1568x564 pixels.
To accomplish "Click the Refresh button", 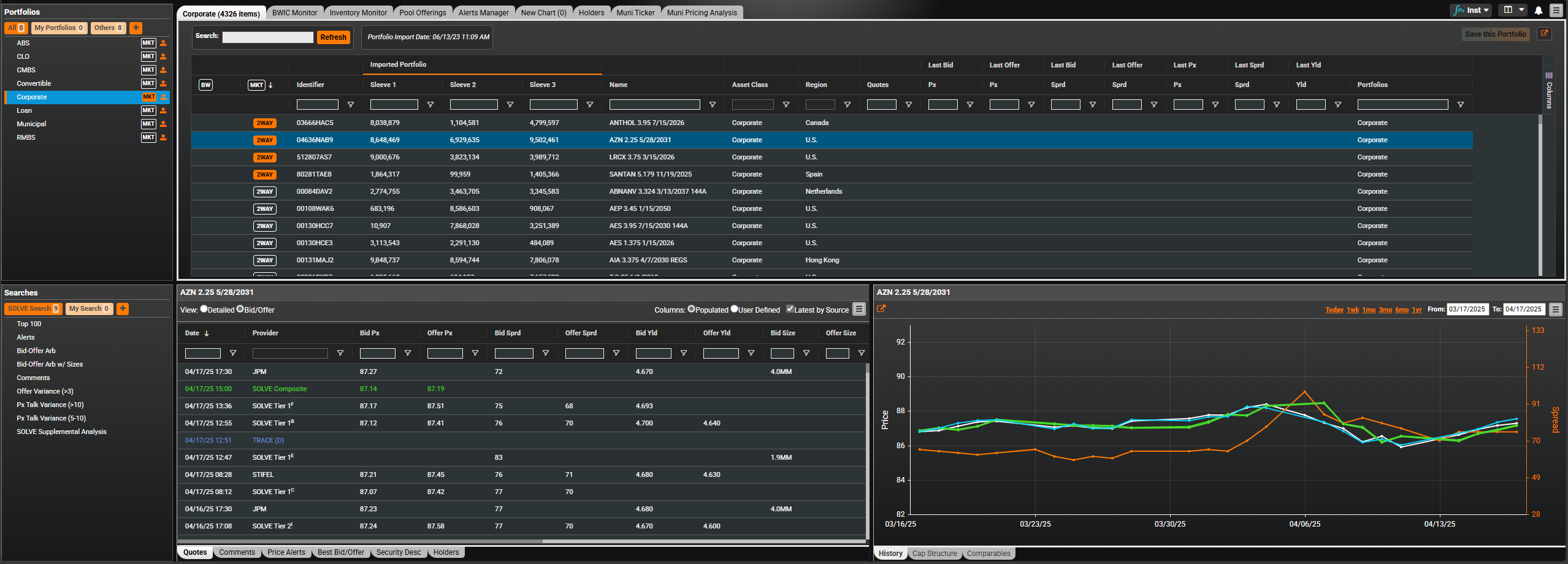I will point(333,37).
